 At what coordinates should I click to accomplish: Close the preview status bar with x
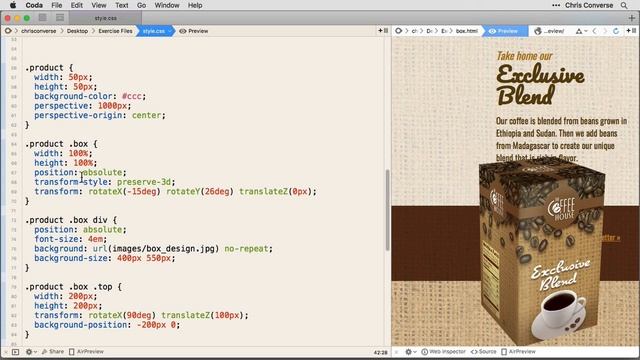(396, 352)
